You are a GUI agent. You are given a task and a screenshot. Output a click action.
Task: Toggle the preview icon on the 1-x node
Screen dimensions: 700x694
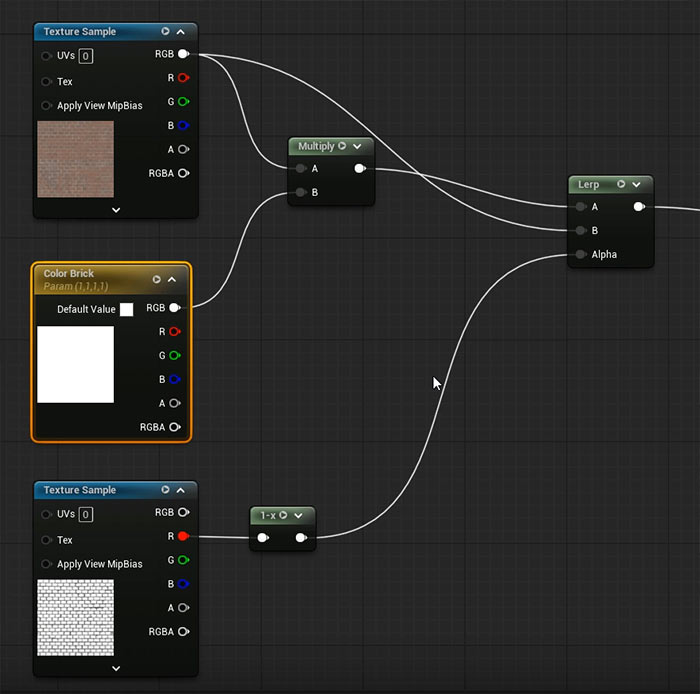pyautogui.click(x=284, y=516)
